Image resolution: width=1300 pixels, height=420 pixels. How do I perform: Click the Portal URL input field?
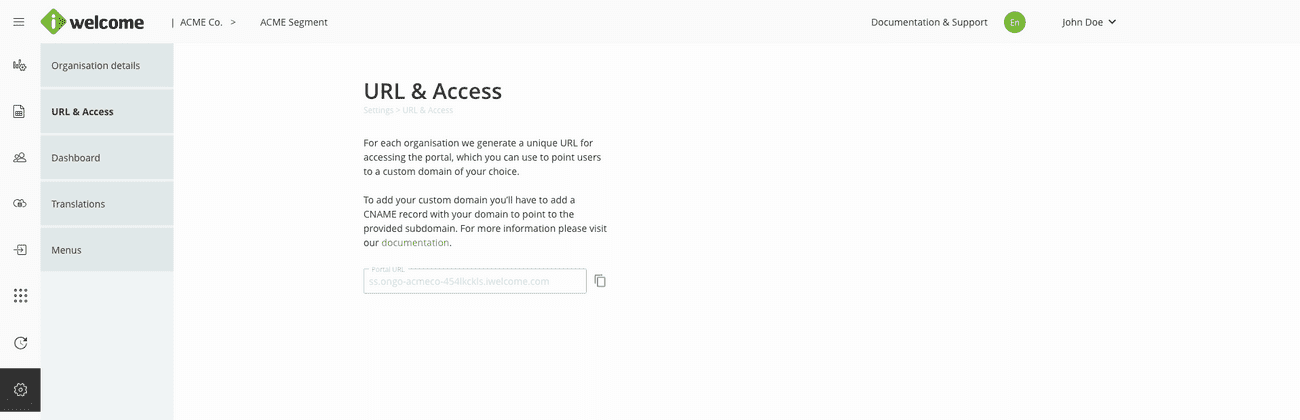[x=475, y=282]
